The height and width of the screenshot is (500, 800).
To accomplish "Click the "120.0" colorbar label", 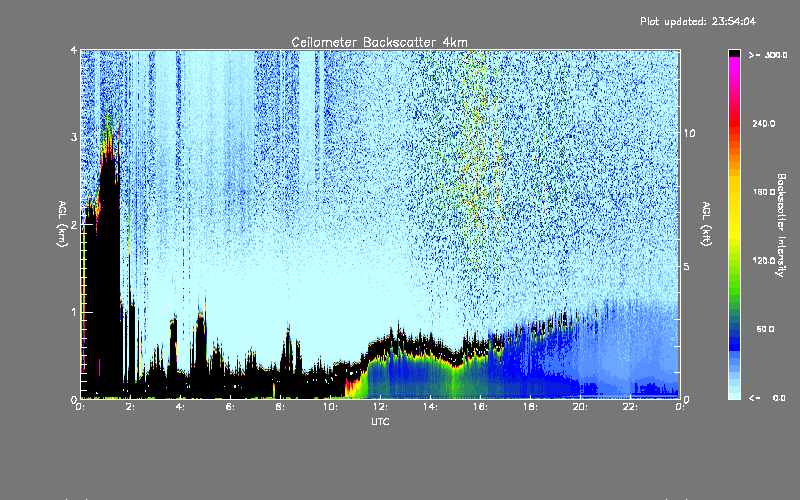I will tap(764, 261).
